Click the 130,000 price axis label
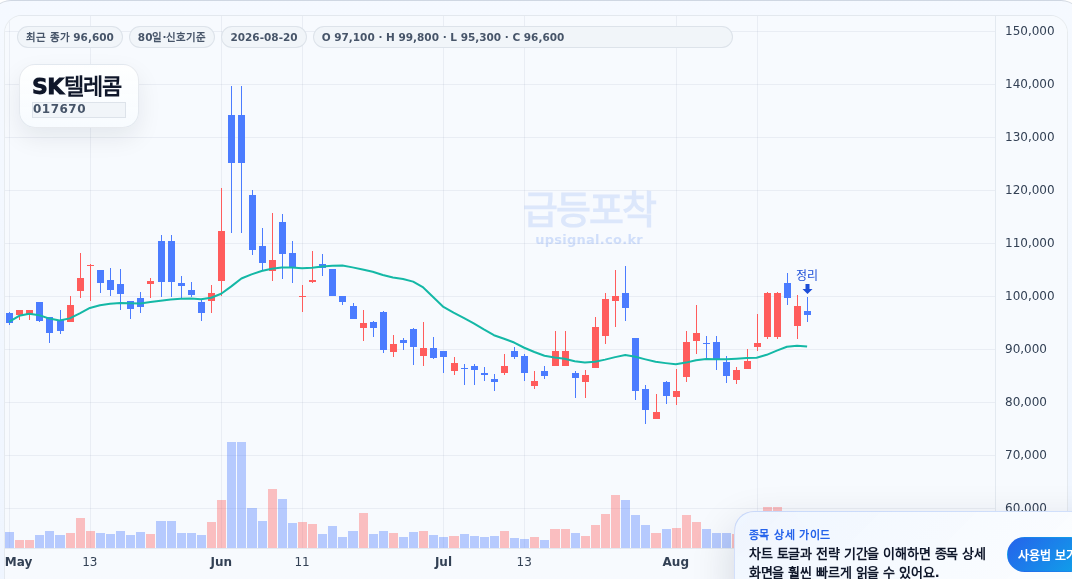The image size is (1072, 579). point(1030,137)
